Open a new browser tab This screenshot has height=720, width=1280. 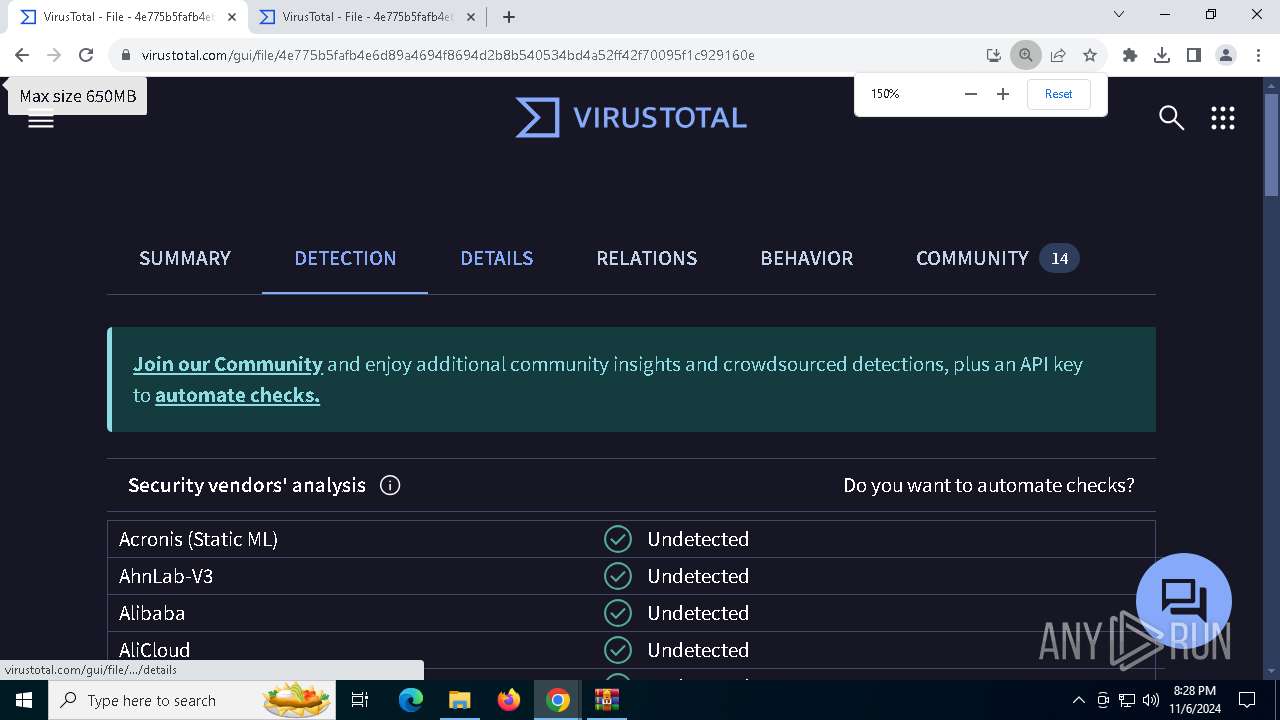pyautogui.click(x=509, y=16)
